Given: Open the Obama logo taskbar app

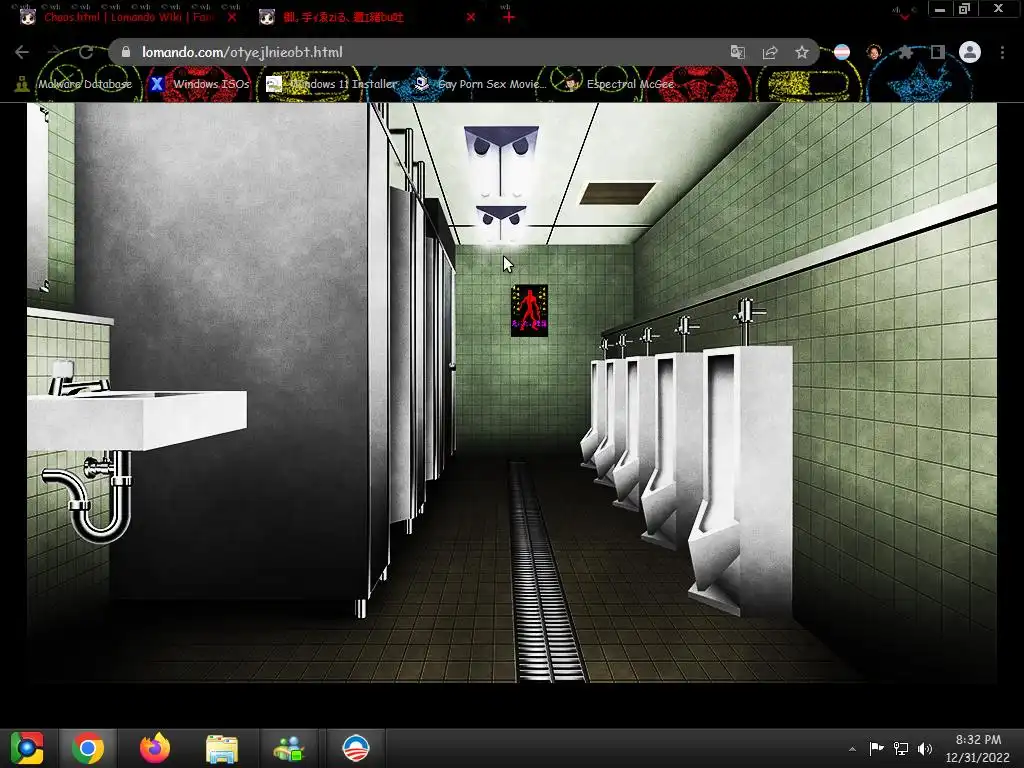Looking at the screenshot, I should click(356, 748).
